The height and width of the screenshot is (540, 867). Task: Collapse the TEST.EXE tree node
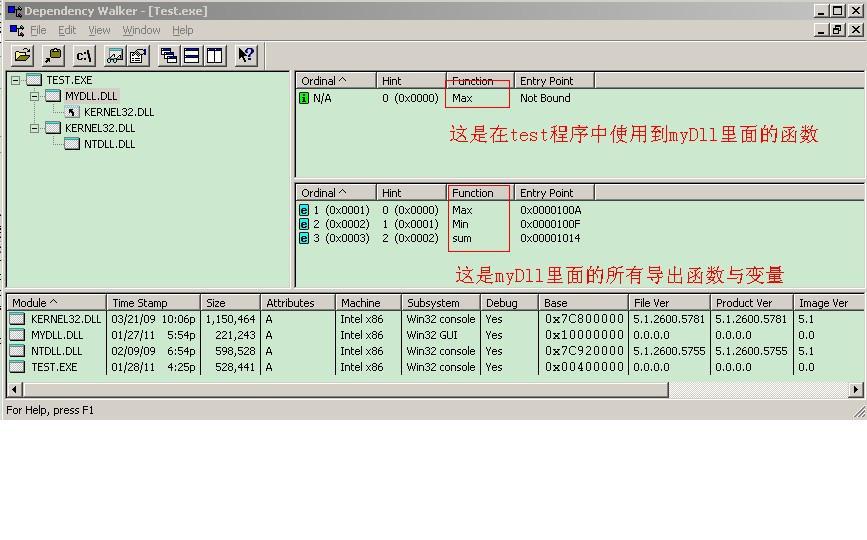click(x=15, y=80)
